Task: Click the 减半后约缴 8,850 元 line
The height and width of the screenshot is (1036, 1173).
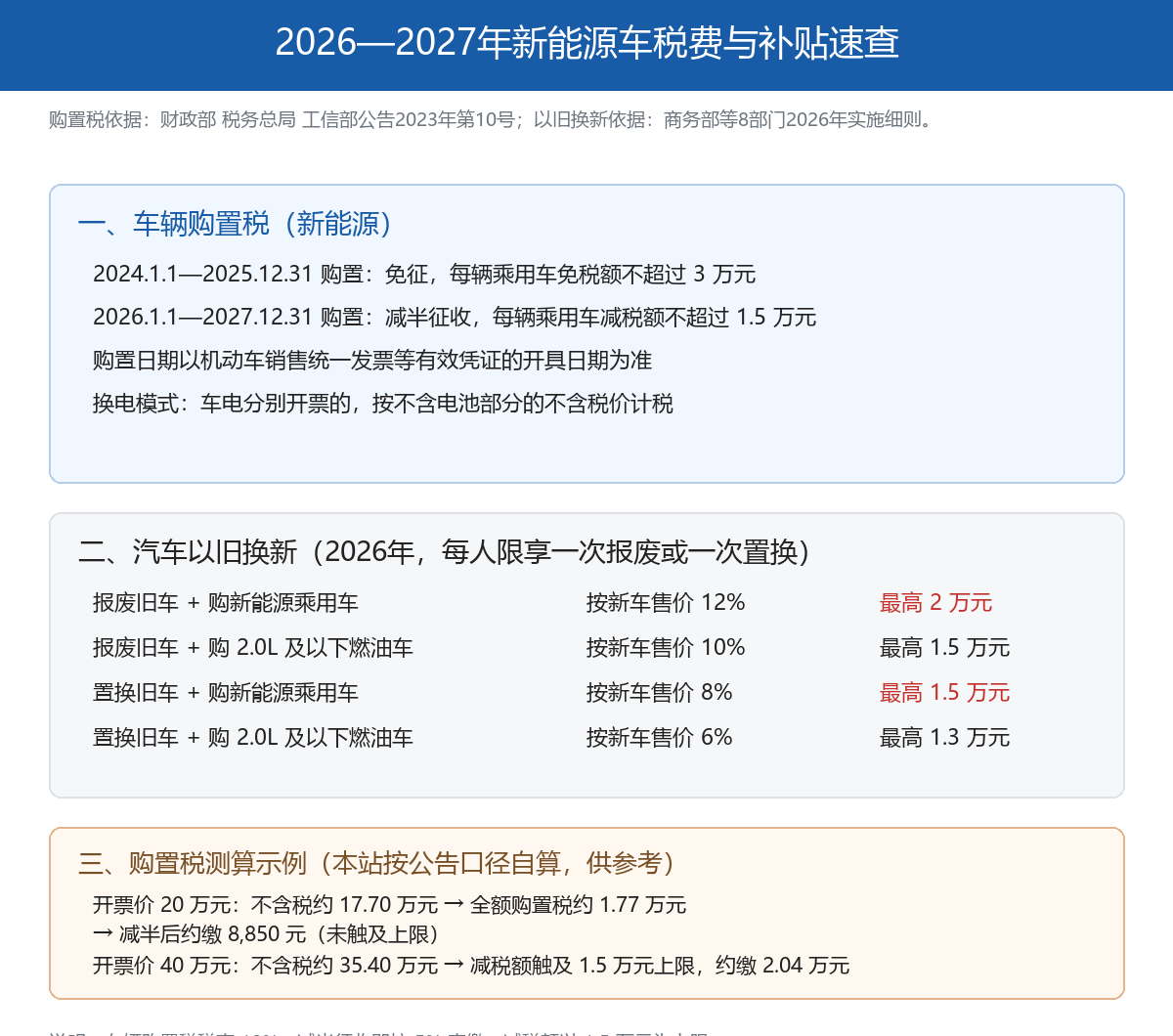Action: 266,934
